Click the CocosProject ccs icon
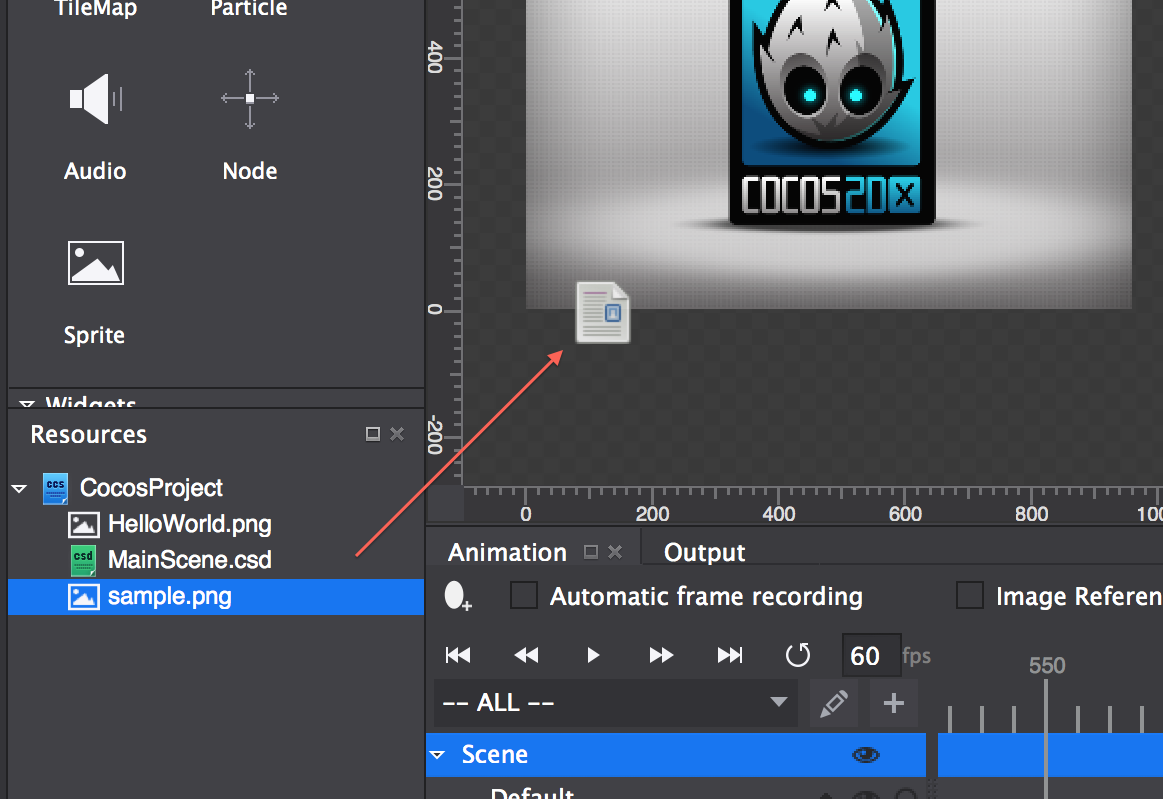This screenshot has width=1163, height=799. (x=56, y=488)
